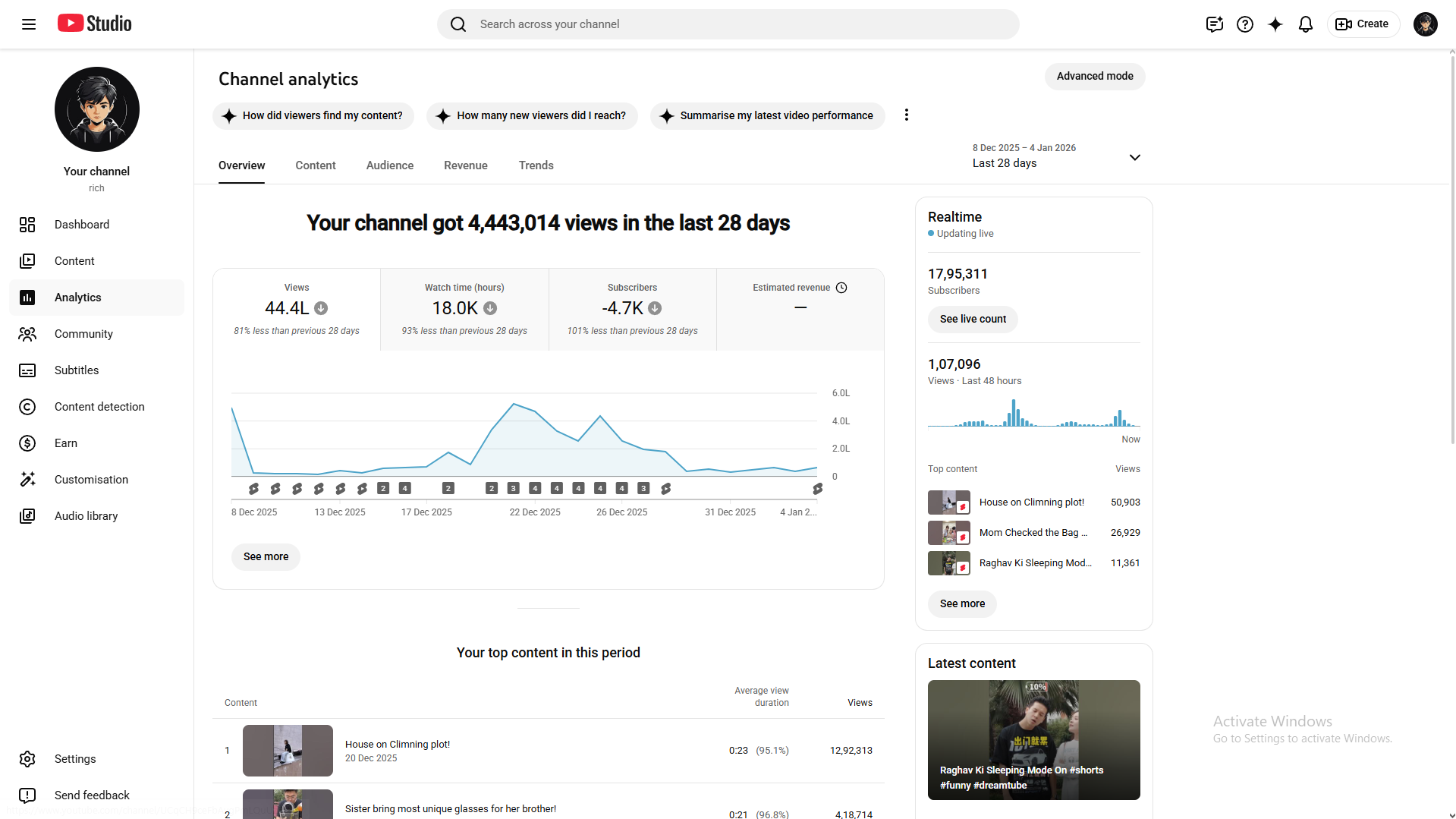The width and height of the screenshot is (1456, 819).
Task: Switch to the Audience tab
Action: (389, 165)
